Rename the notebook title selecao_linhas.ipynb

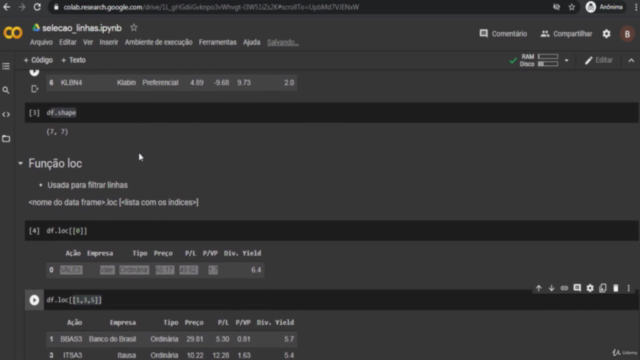pyautogui.click(x=82, y=28)
